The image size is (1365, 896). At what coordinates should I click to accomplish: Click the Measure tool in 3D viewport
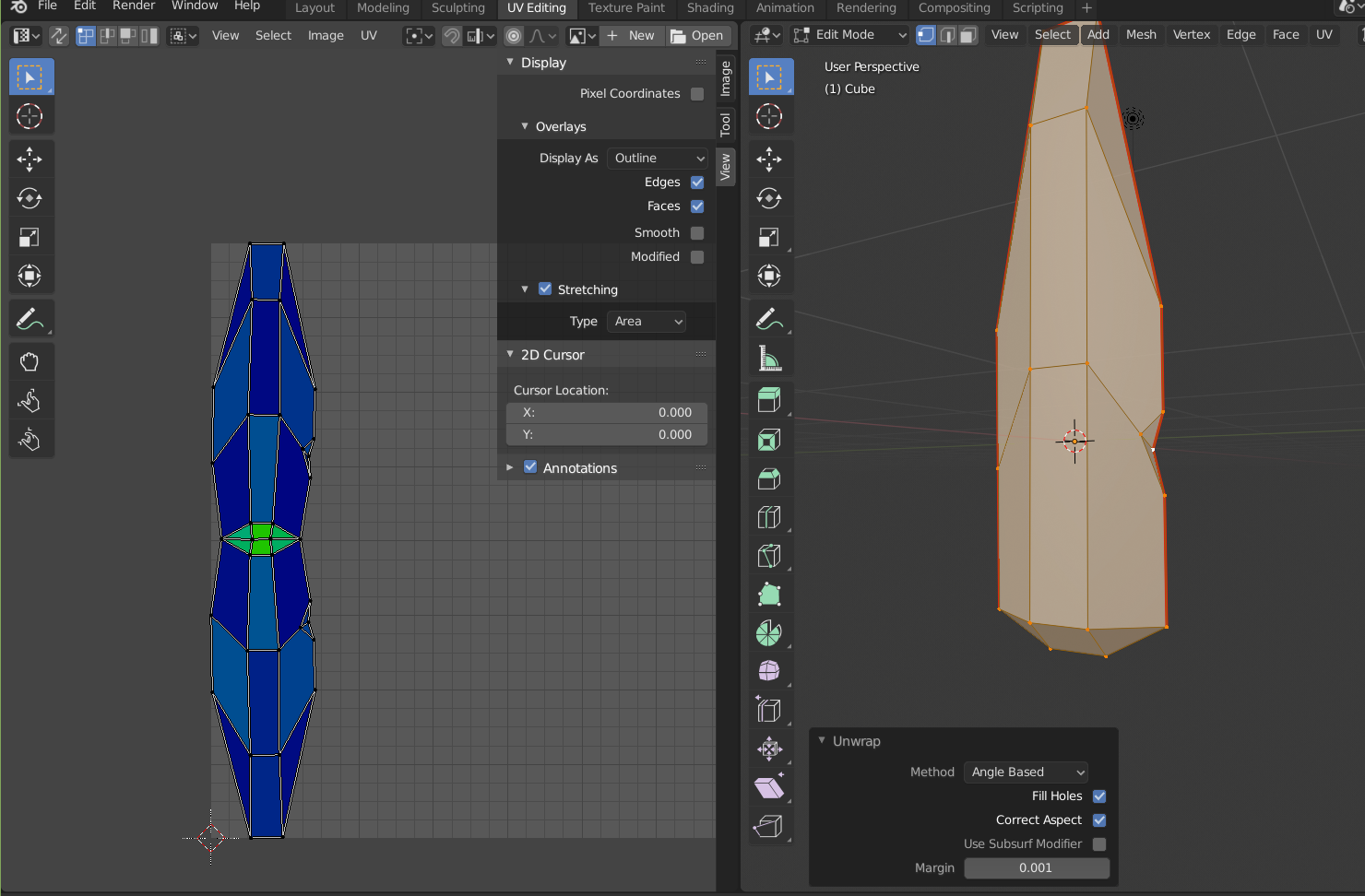pos(768,359)
